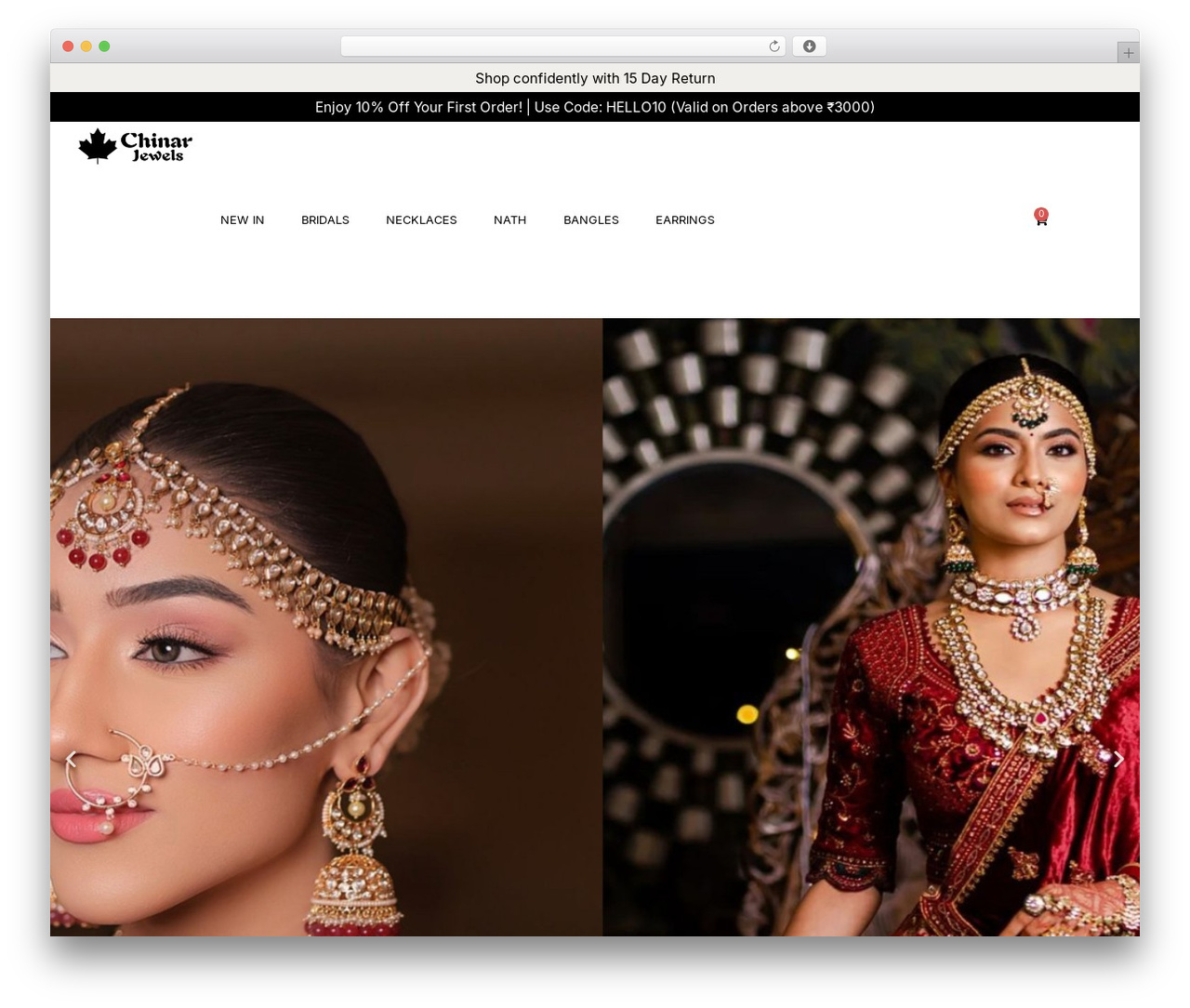The width and height of the screenshot is (1190, 1008).
Task: Reload the page in the address bar
Action: click(773, 46)
